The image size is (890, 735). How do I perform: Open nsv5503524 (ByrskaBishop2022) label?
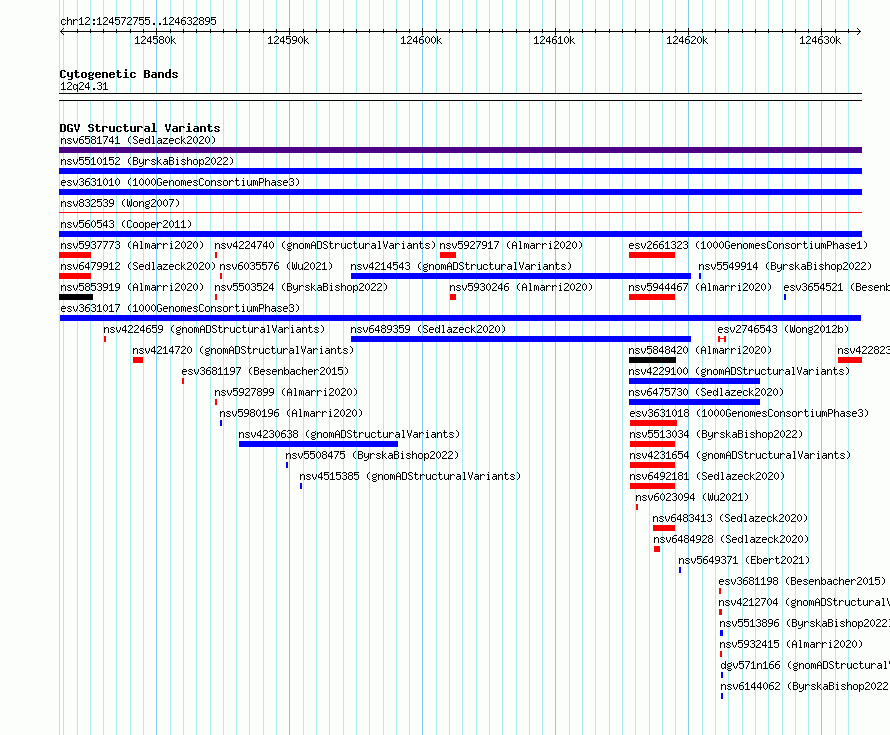301,287
